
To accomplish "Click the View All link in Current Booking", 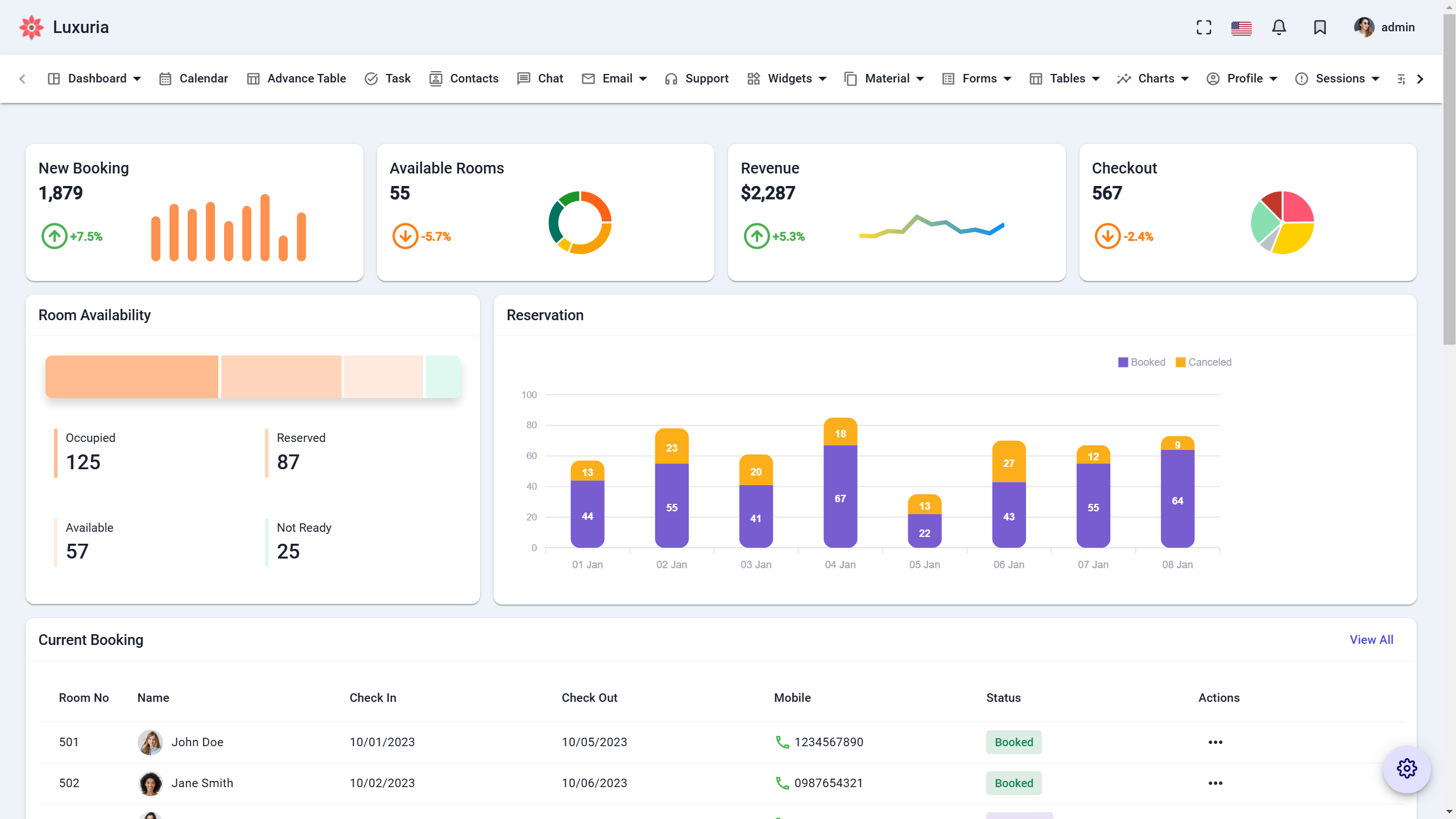I will click(1371, 639).
